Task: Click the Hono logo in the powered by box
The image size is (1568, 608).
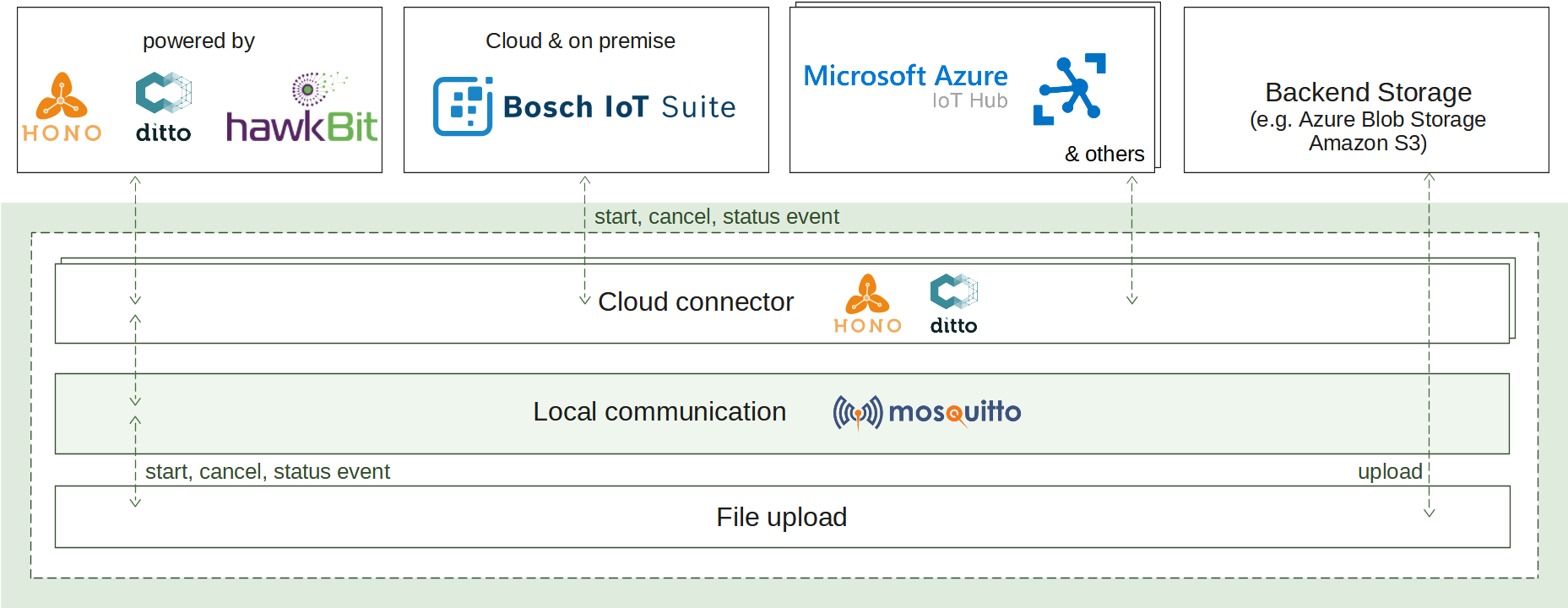Action: pos(62,107)
